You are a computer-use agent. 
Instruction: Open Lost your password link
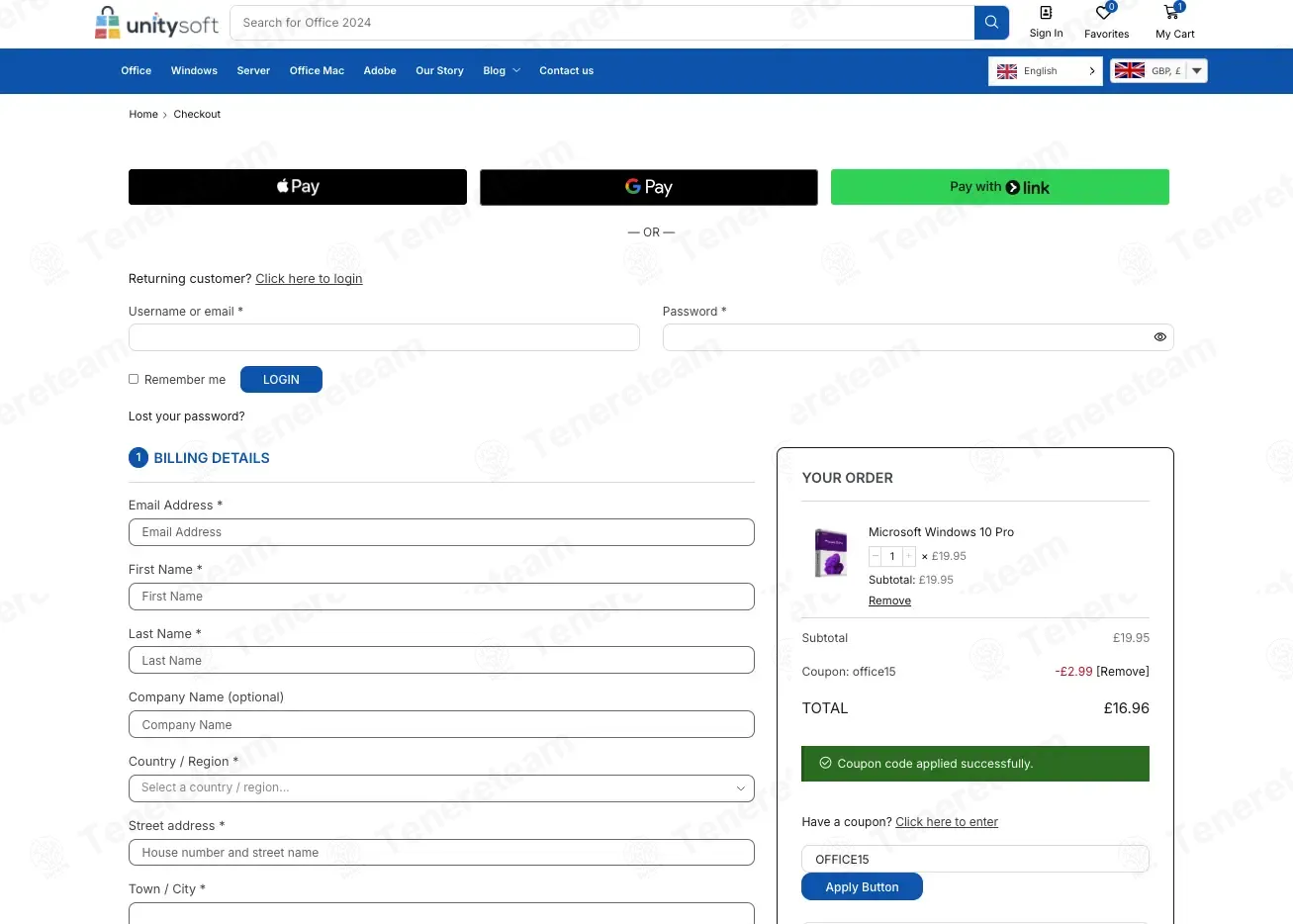click(x=186, y=416)
